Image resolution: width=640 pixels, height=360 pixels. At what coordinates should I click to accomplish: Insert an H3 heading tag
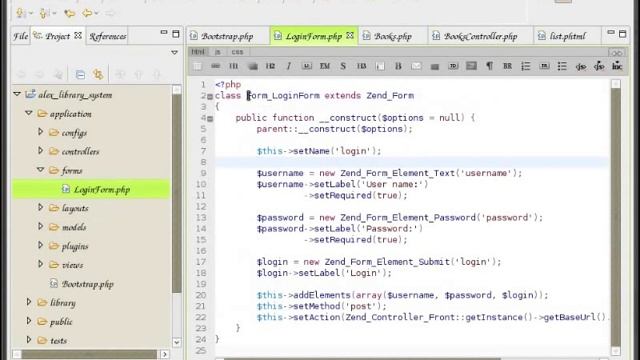coord(362,66)
